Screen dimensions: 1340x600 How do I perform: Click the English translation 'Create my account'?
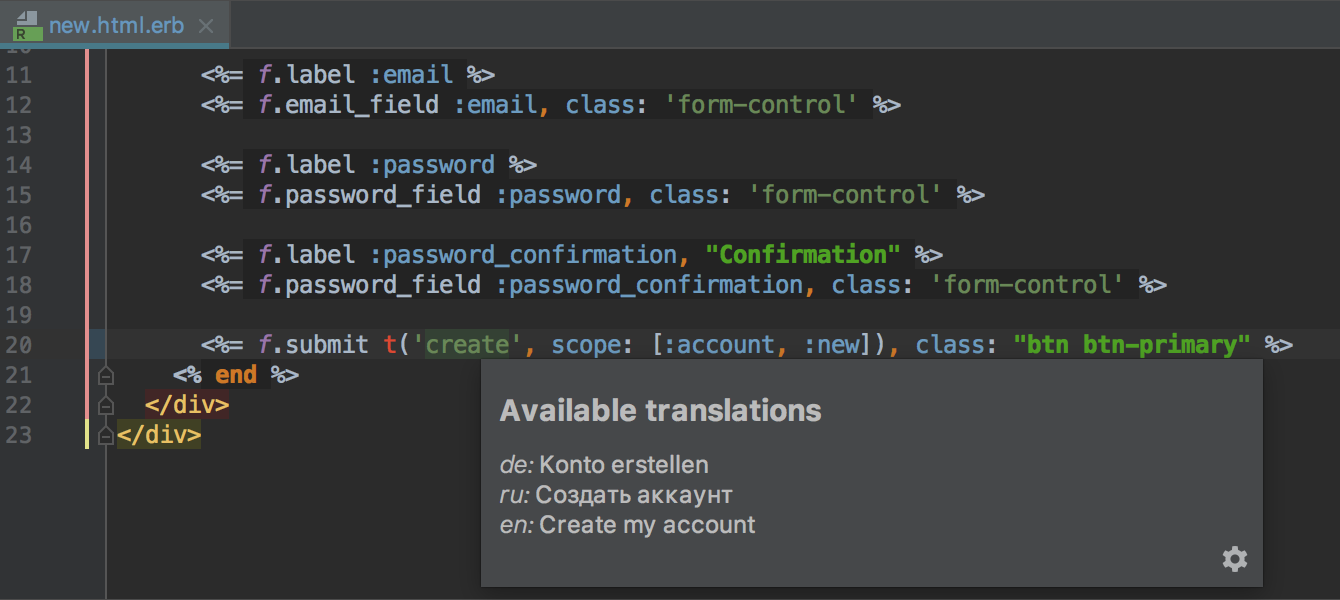coord(647,525)
